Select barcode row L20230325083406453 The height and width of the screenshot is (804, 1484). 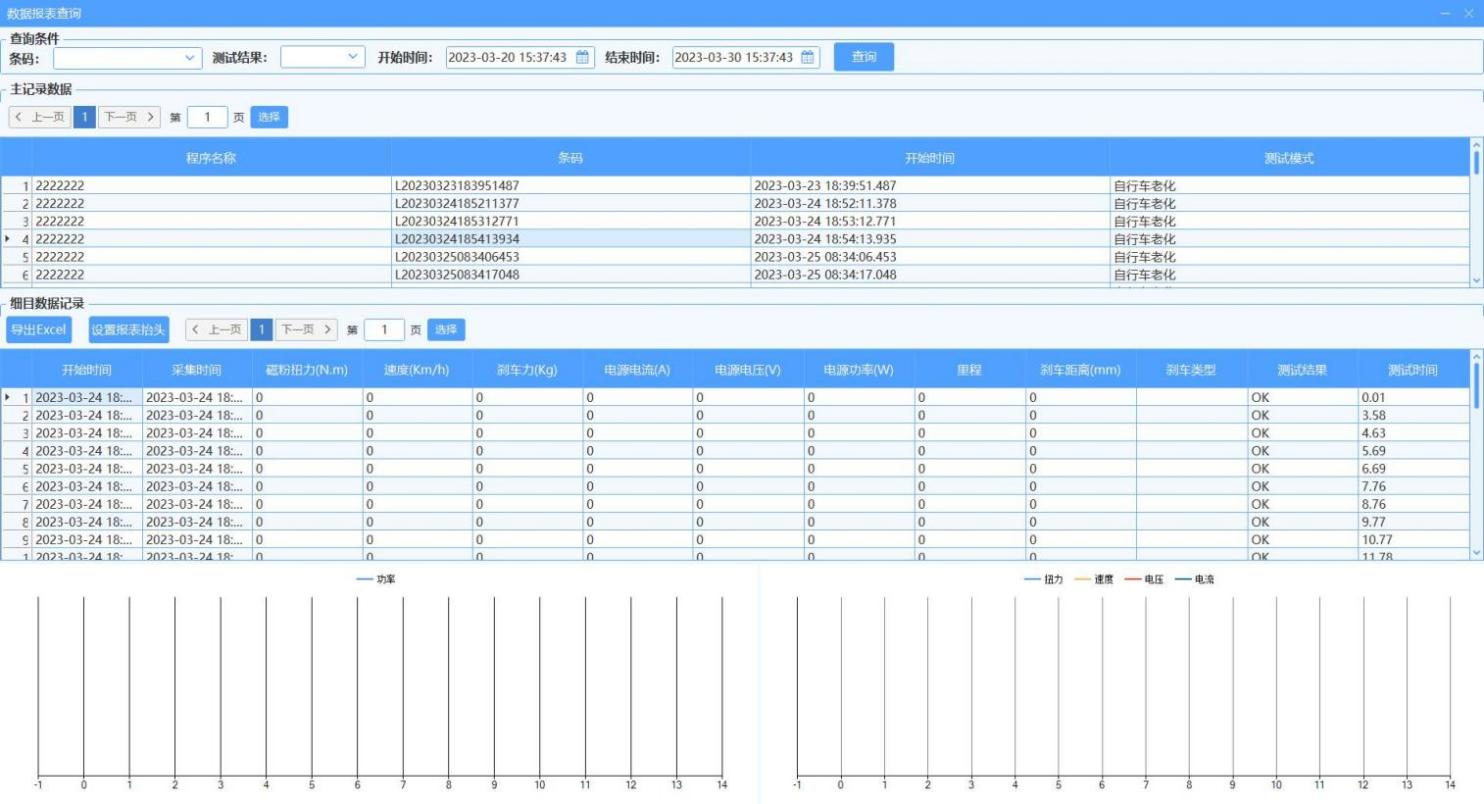click(x=570, y=257)
